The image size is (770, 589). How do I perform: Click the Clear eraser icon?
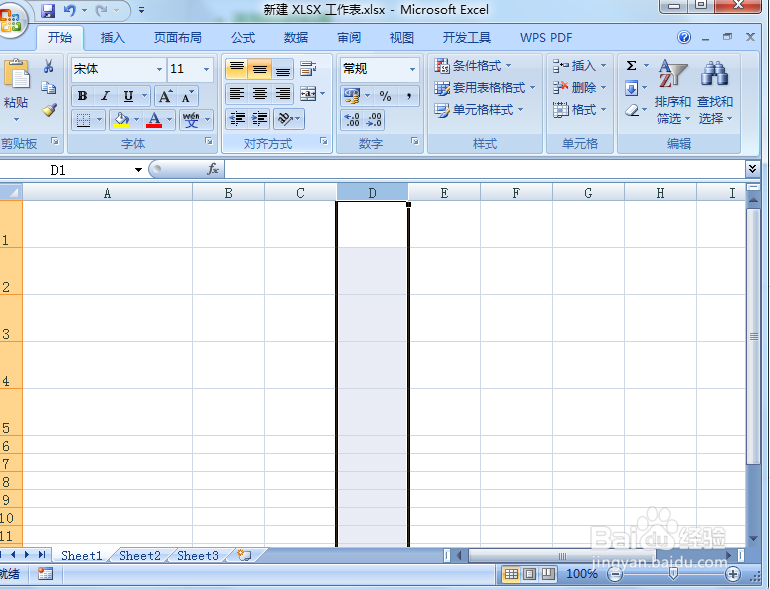pos(632,110)
